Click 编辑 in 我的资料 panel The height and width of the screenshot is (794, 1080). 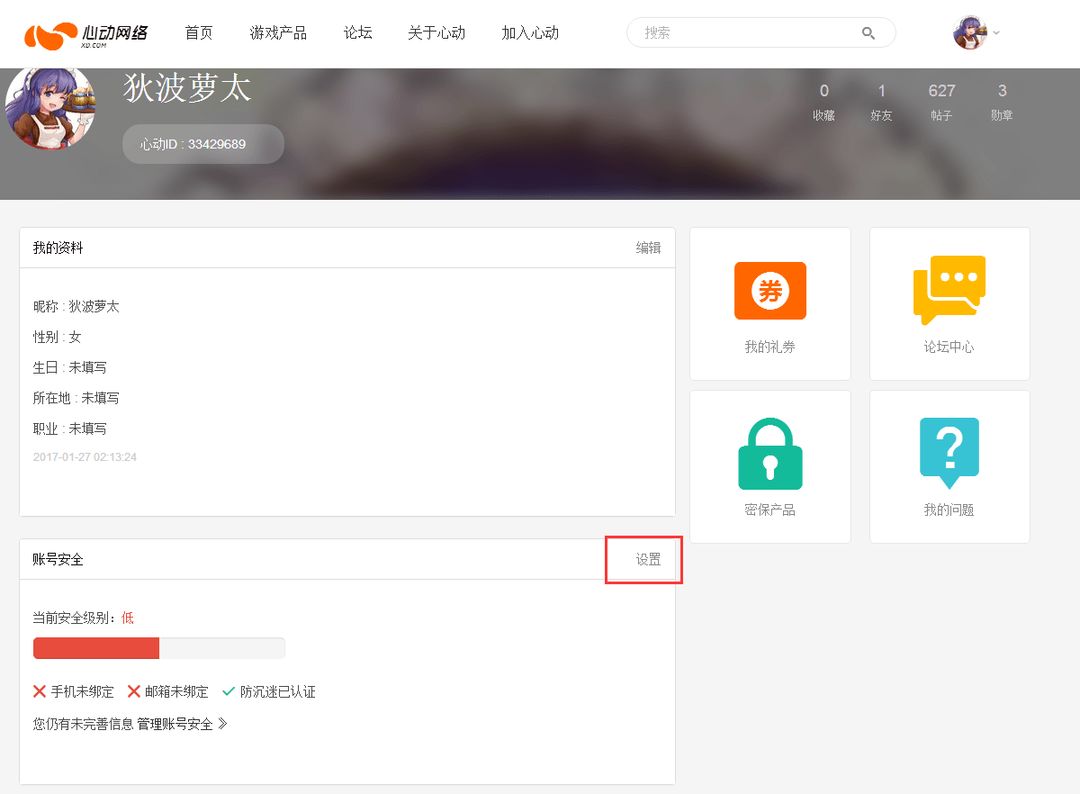[648, 248]
